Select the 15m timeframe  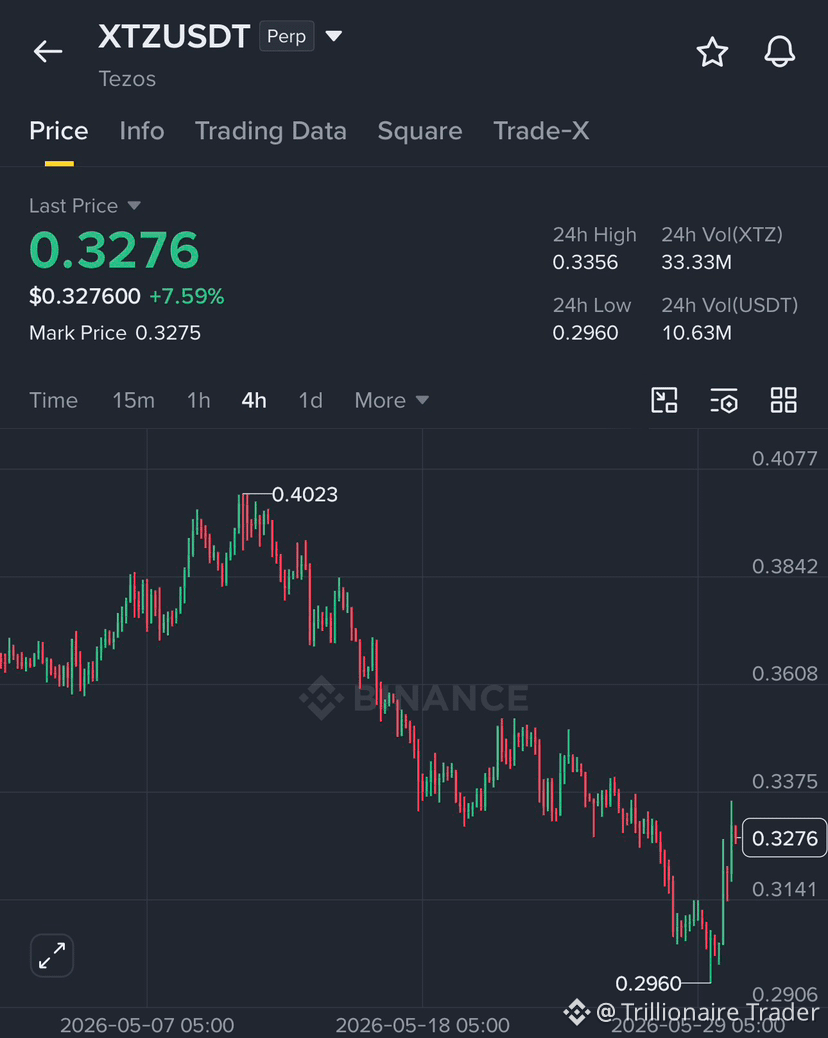[x=133, y=400]
